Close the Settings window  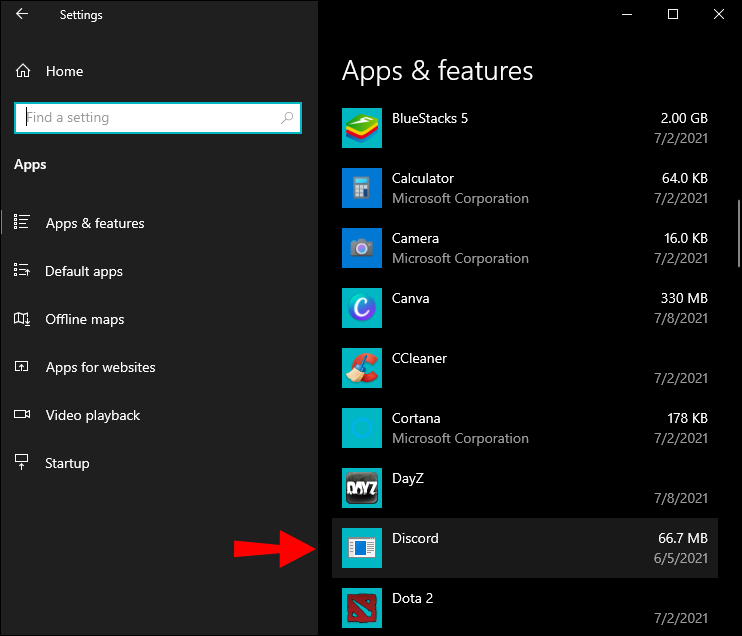pos(718,14)
